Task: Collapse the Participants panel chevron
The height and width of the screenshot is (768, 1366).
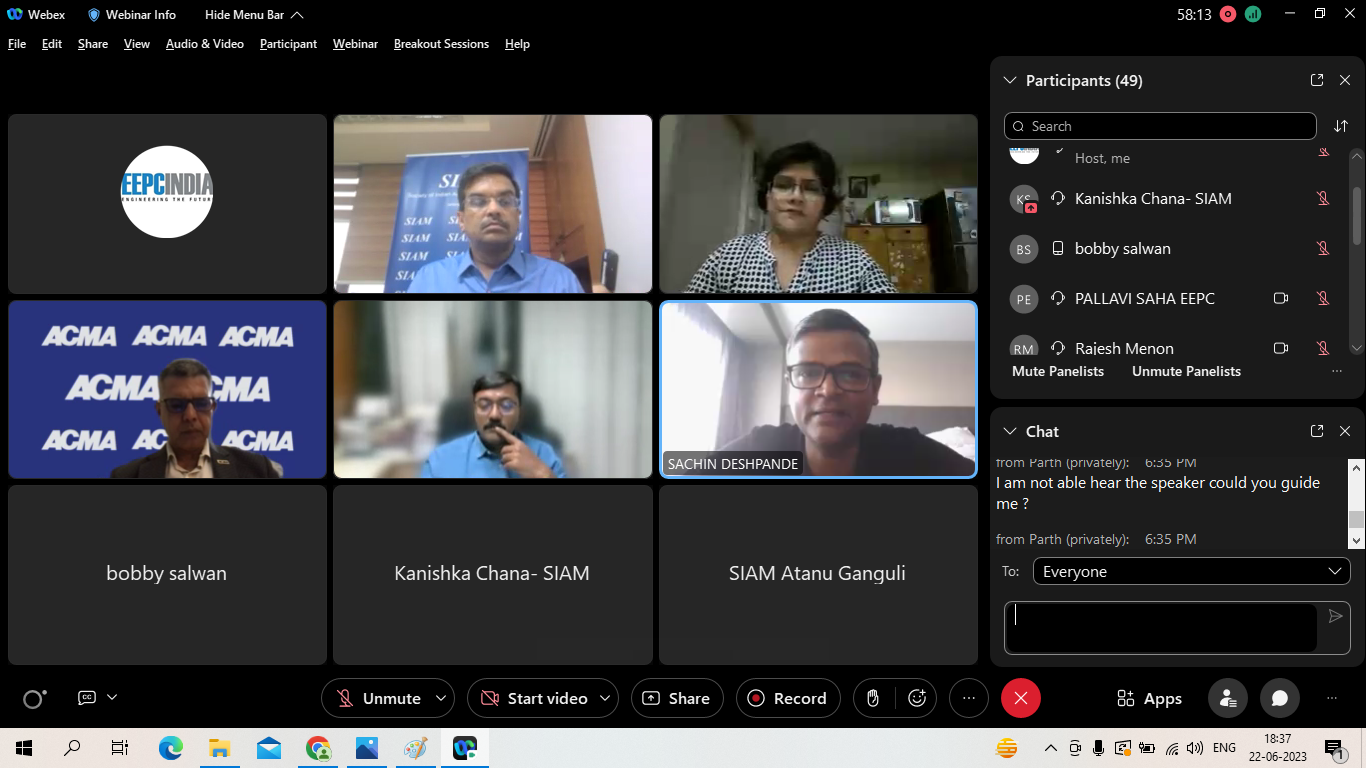Action: coord(1009,80)
